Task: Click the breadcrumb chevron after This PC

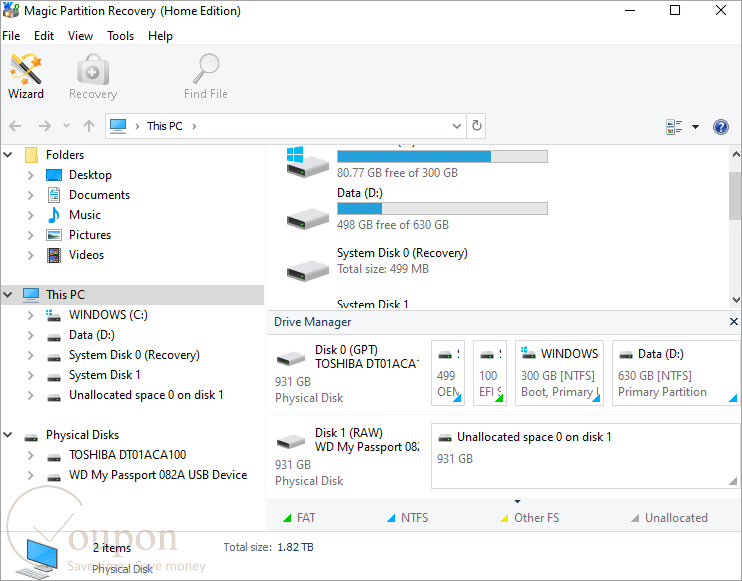Action: tap(194, 126)
